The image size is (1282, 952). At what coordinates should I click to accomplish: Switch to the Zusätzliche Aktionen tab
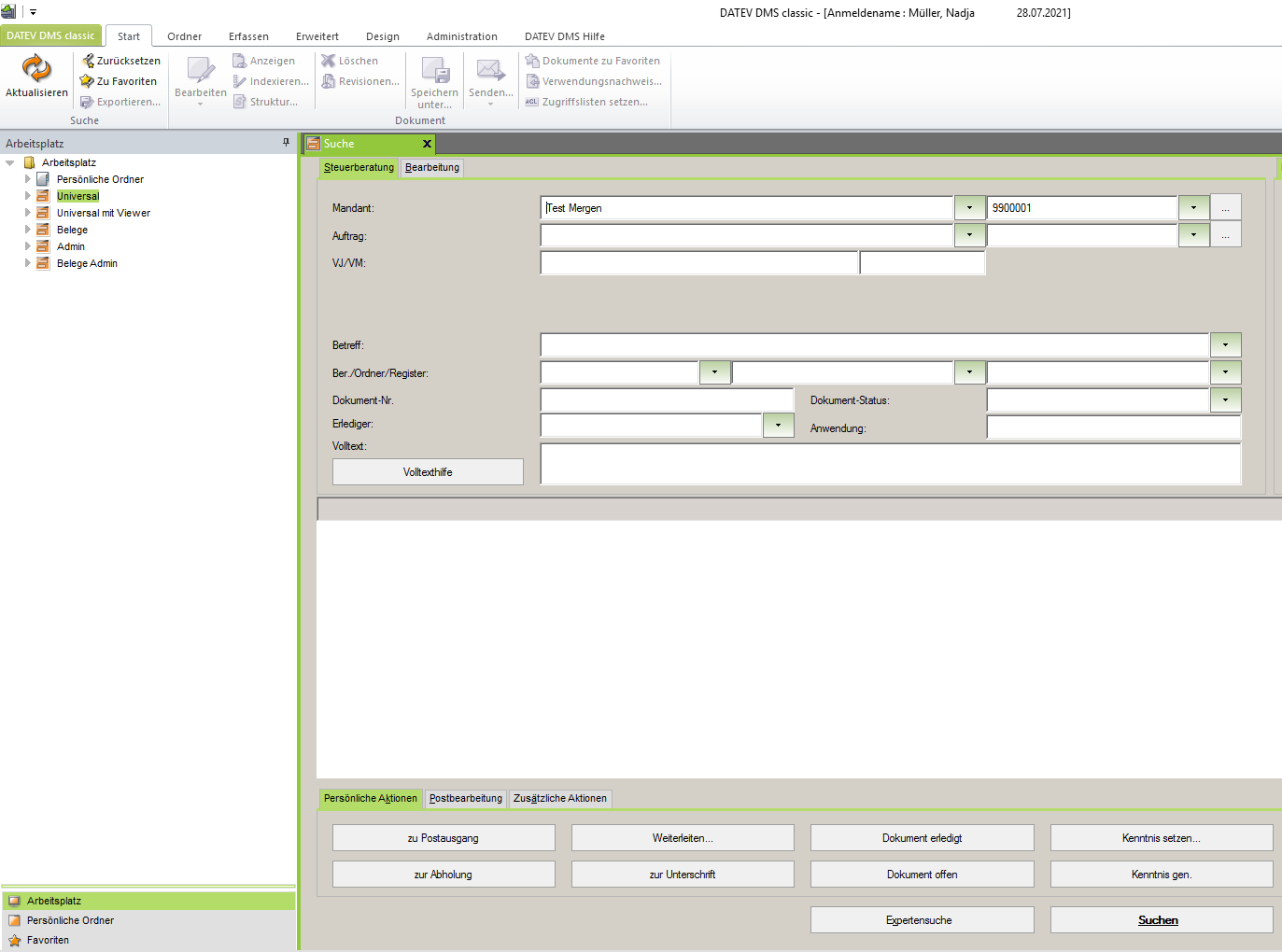click(x=560, y=799)
